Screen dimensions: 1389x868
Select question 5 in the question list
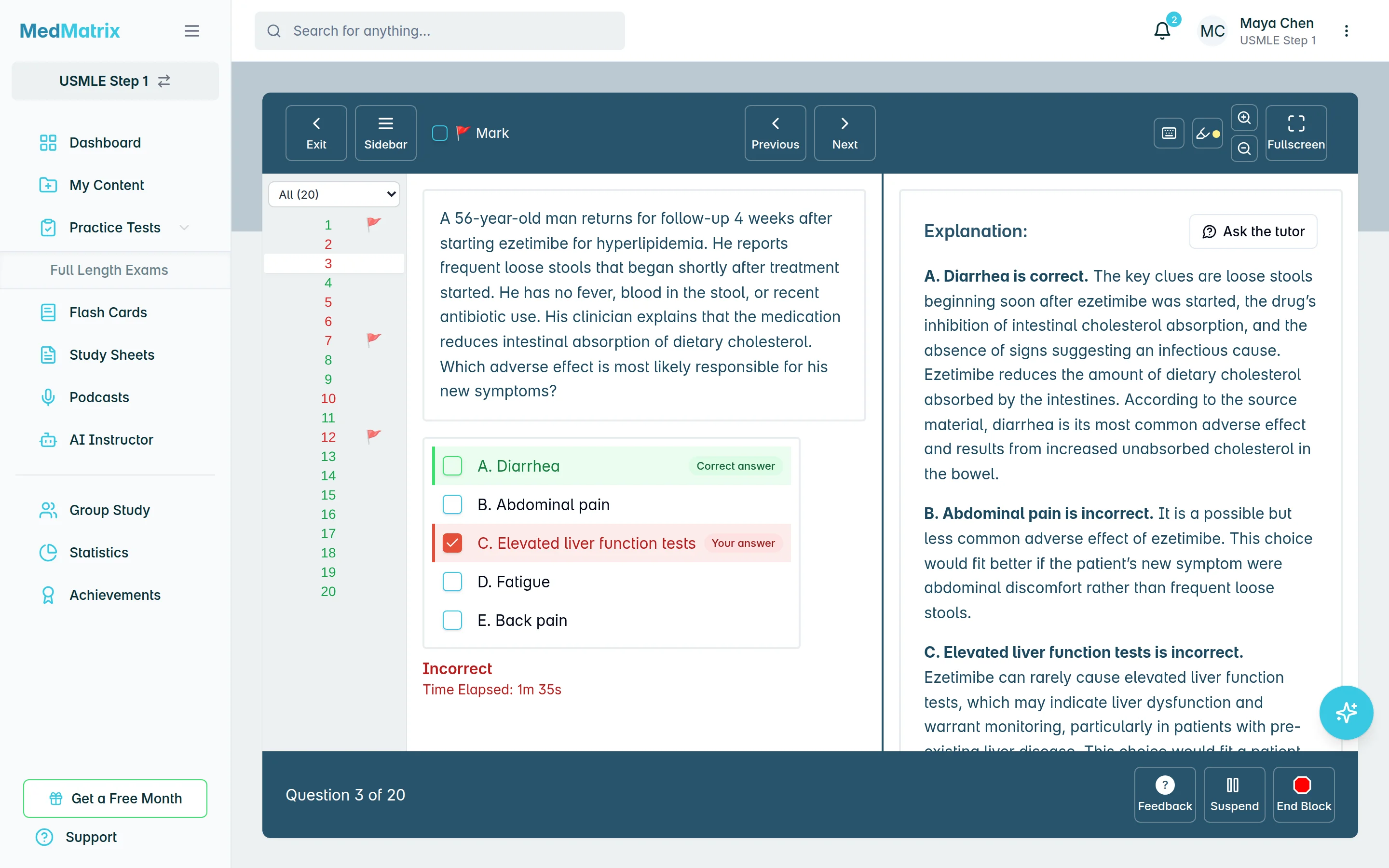click(x=328, y=302)
